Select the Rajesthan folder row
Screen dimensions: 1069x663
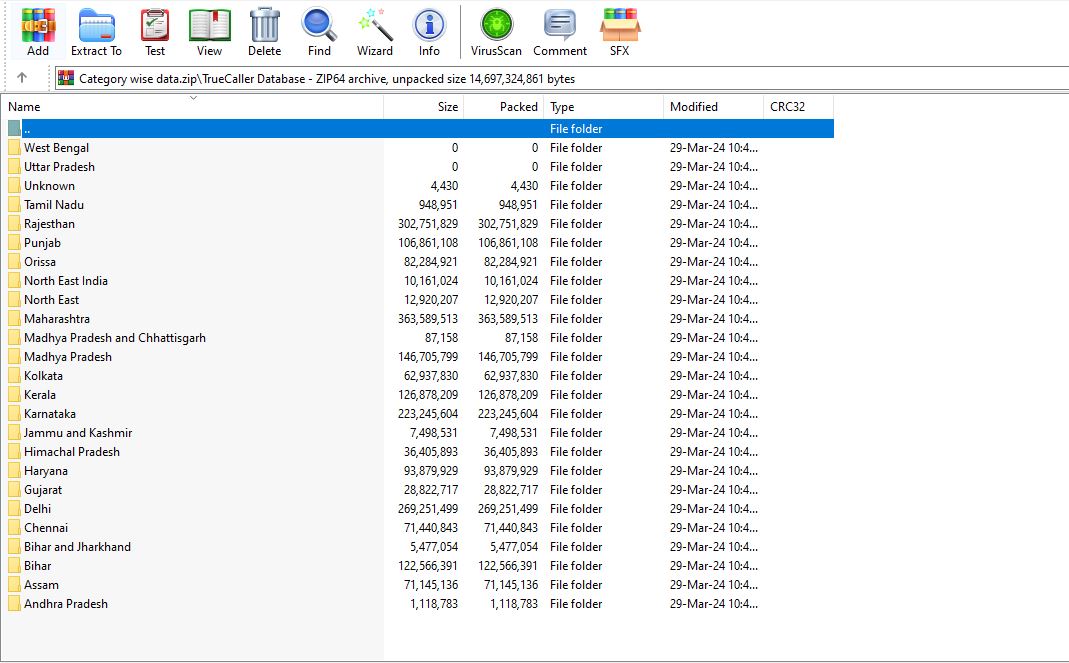pos(49,224)
